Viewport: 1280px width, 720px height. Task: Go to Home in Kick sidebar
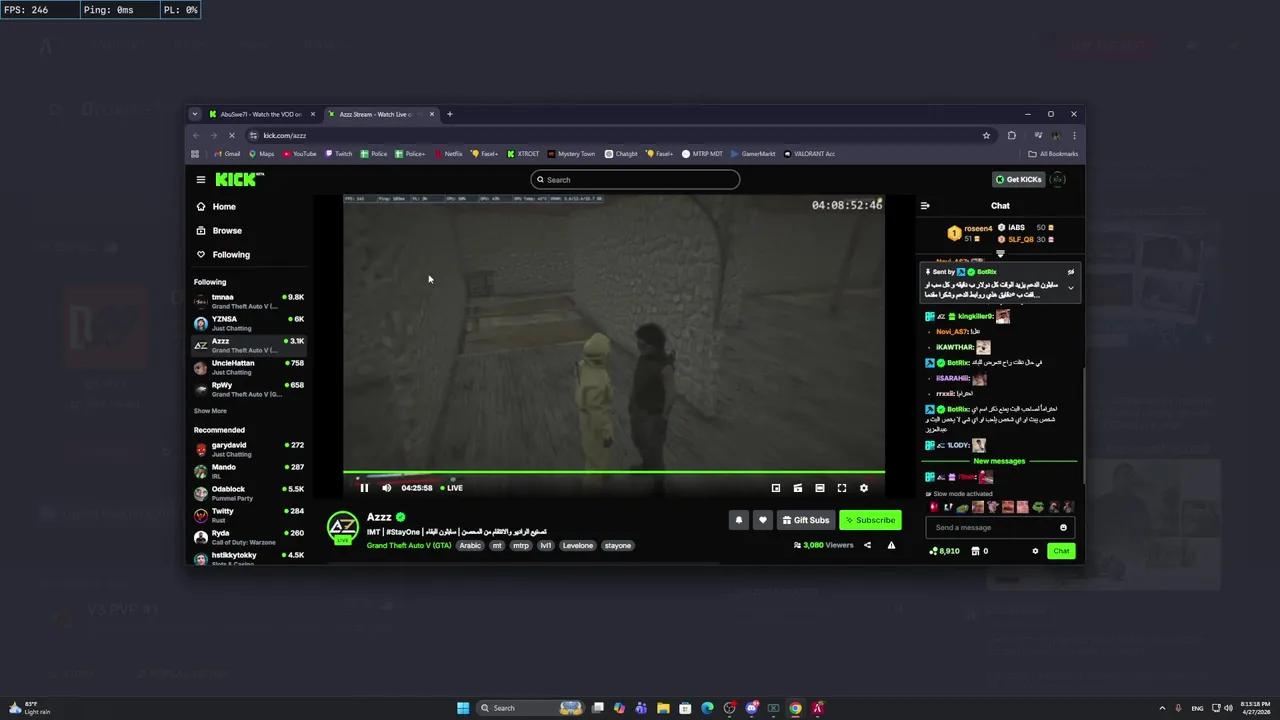224,207
